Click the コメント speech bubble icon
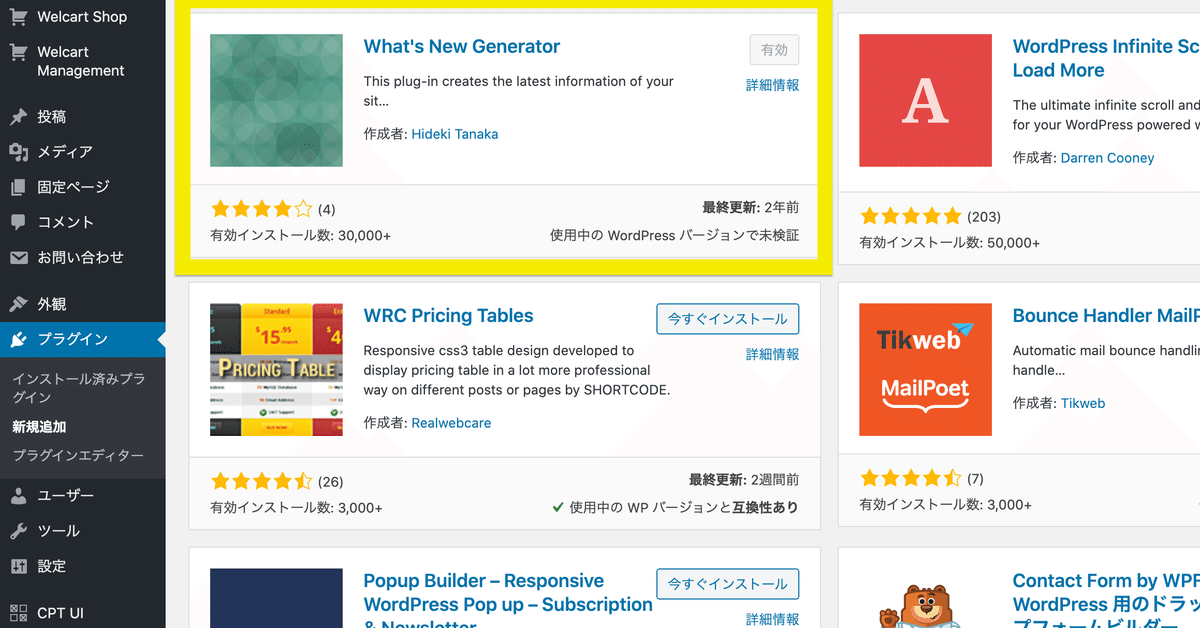The height and width of the screenshot is (628, 1200). point(18,222)
